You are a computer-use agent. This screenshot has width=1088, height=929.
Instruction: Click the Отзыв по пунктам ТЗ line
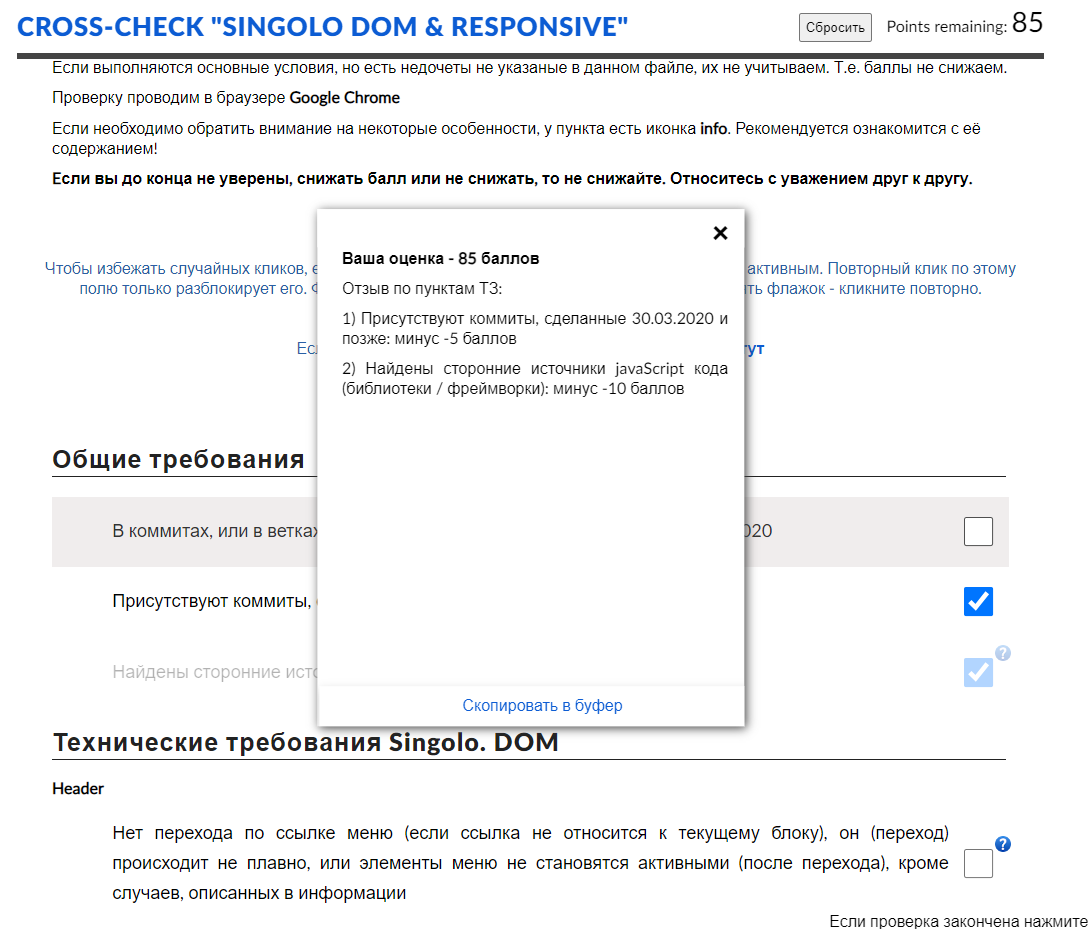tap(422, 289)
